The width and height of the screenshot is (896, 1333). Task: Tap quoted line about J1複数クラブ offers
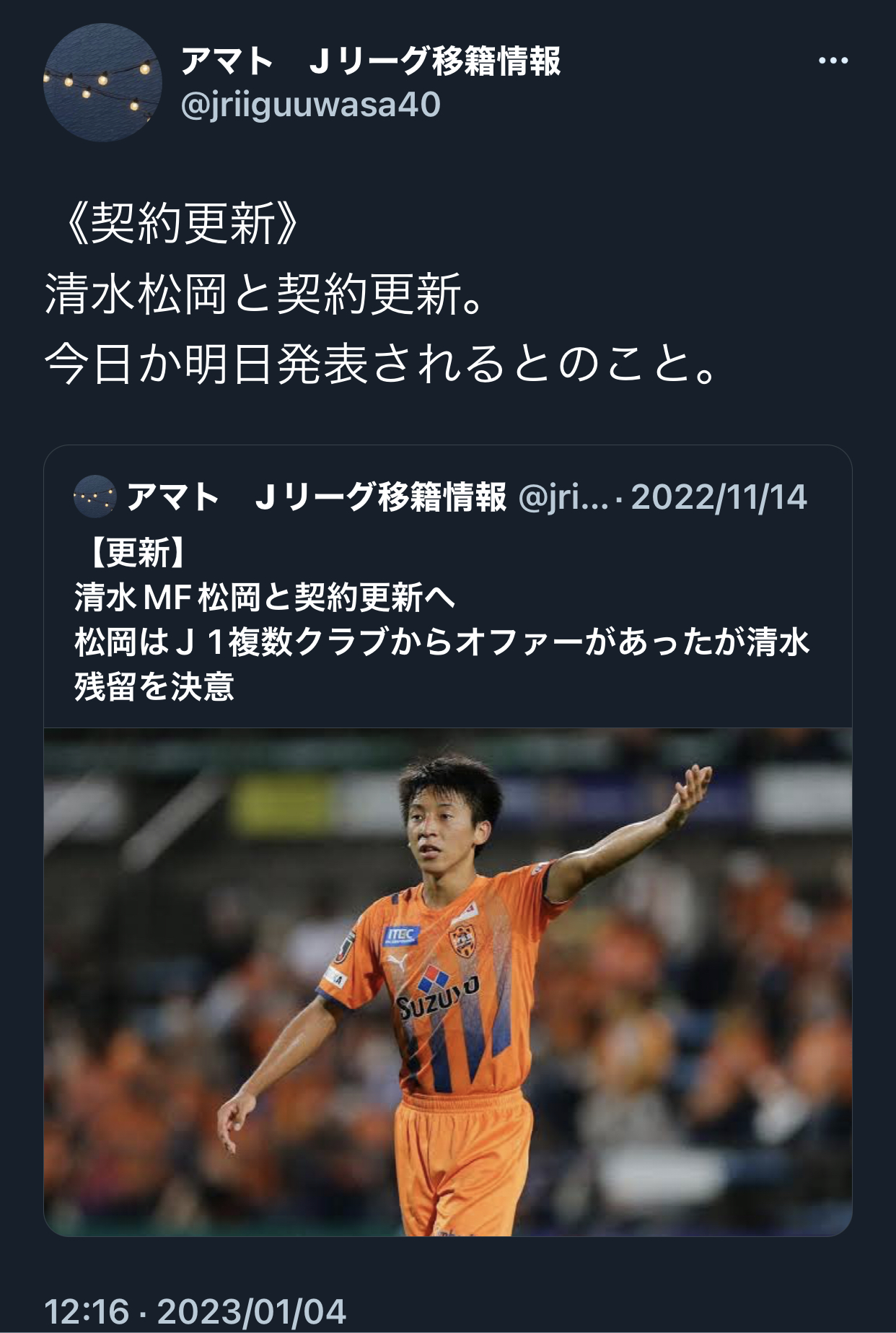[x=442, y=642]
